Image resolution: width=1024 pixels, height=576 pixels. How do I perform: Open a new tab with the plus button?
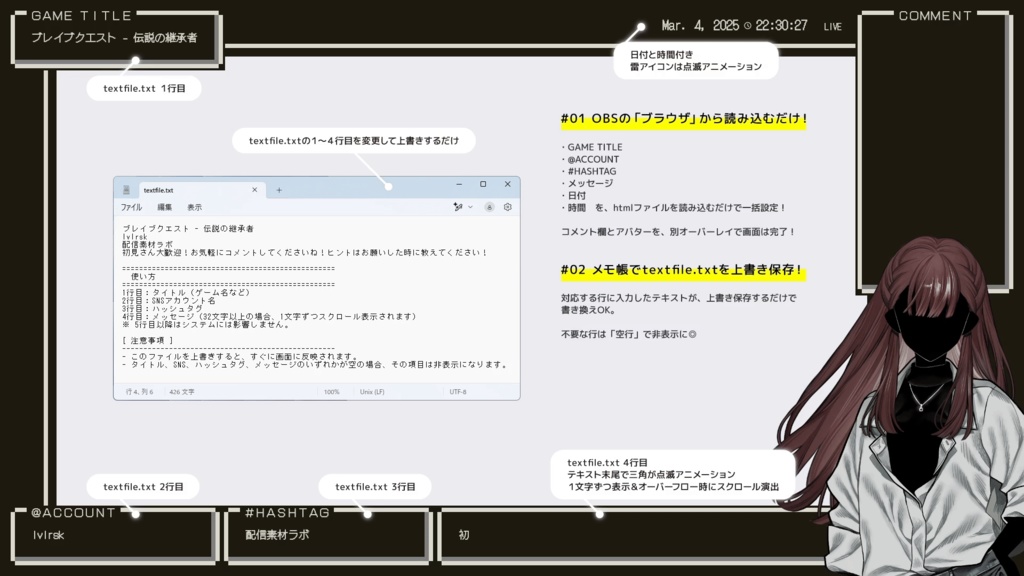pyautogui.click(x=278, y=189)
